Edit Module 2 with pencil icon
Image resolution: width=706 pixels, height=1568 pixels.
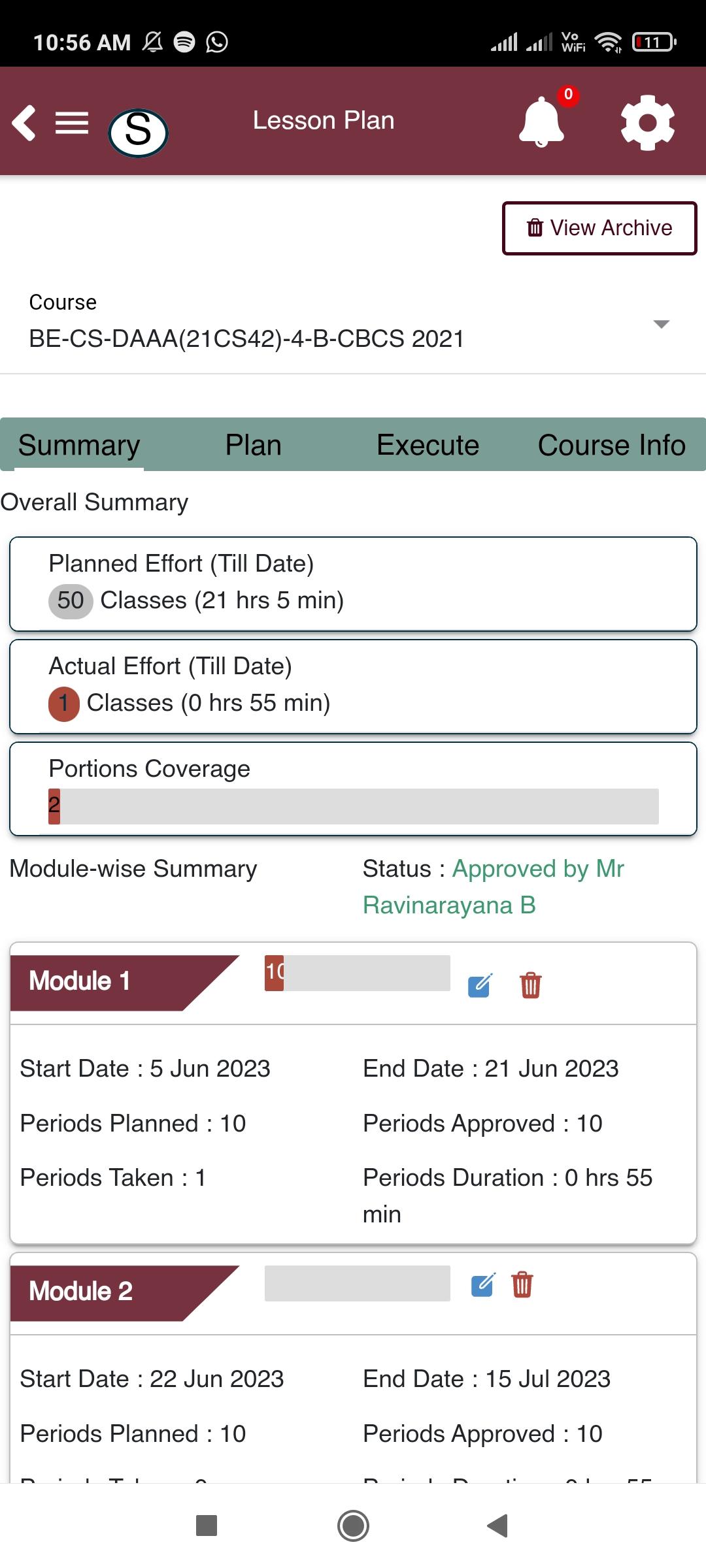point(484,1284)
